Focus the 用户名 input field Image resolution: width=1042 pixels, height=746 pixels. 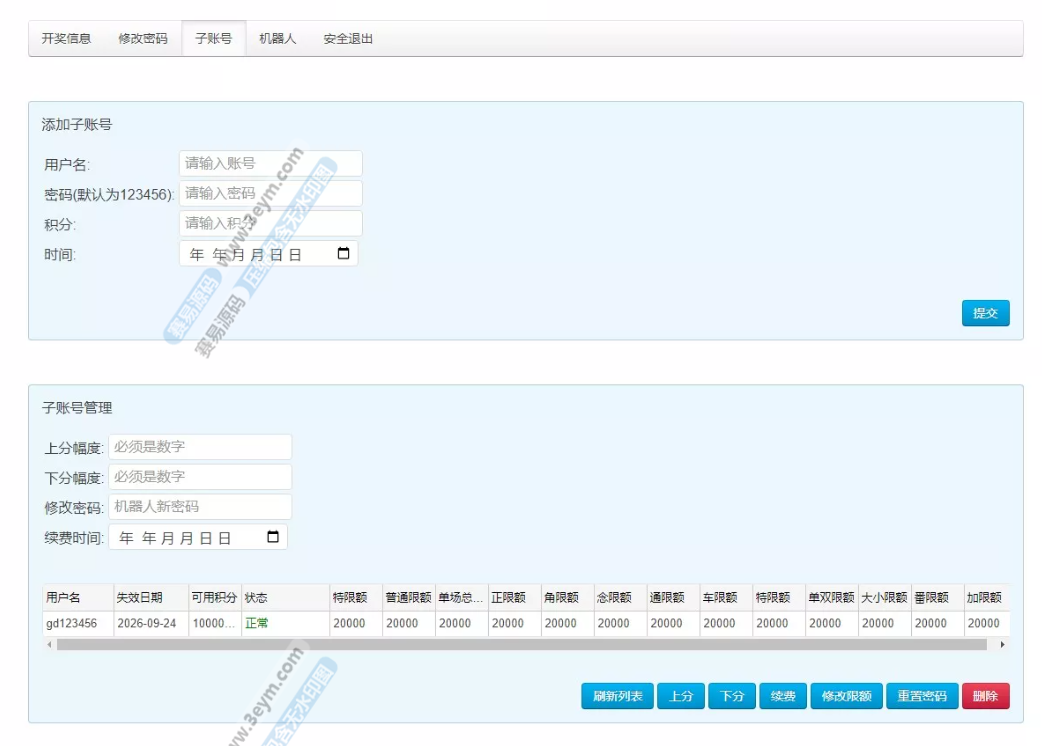point(270,163)
